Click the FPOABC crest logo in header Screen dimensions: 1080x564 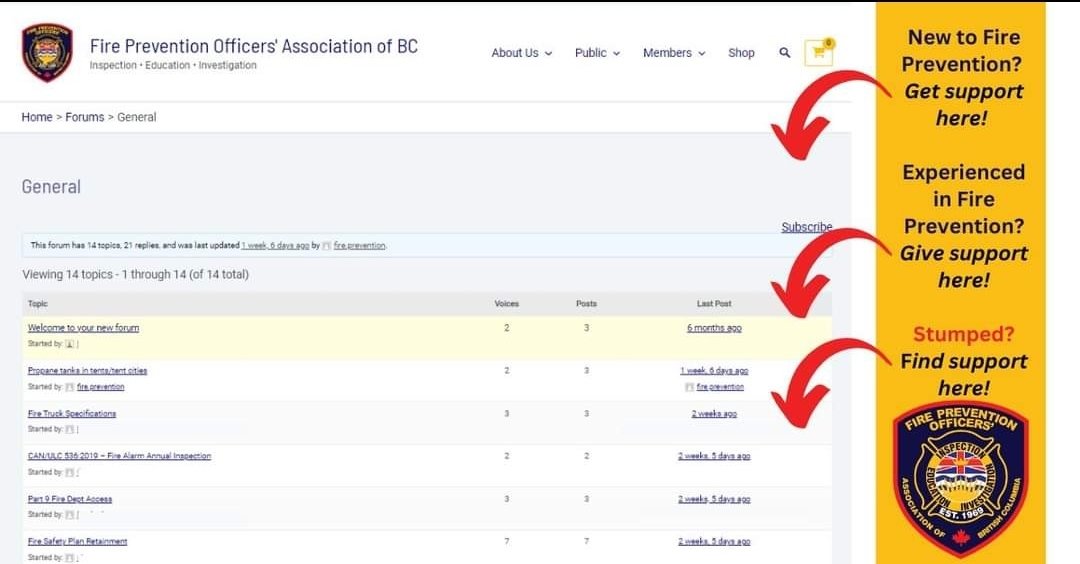(47, 52)
